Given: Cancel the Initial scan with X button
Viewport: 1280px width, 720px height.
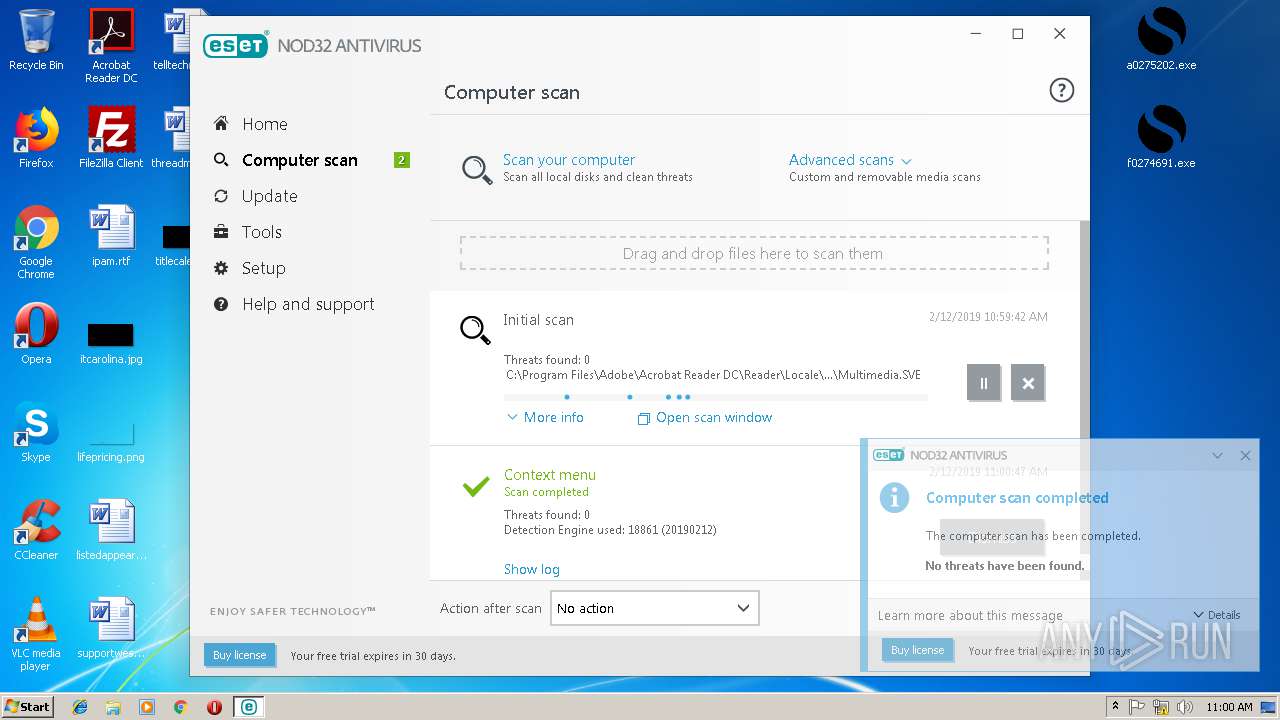Looking at the screenshot, I should (x=1027, y=382).
